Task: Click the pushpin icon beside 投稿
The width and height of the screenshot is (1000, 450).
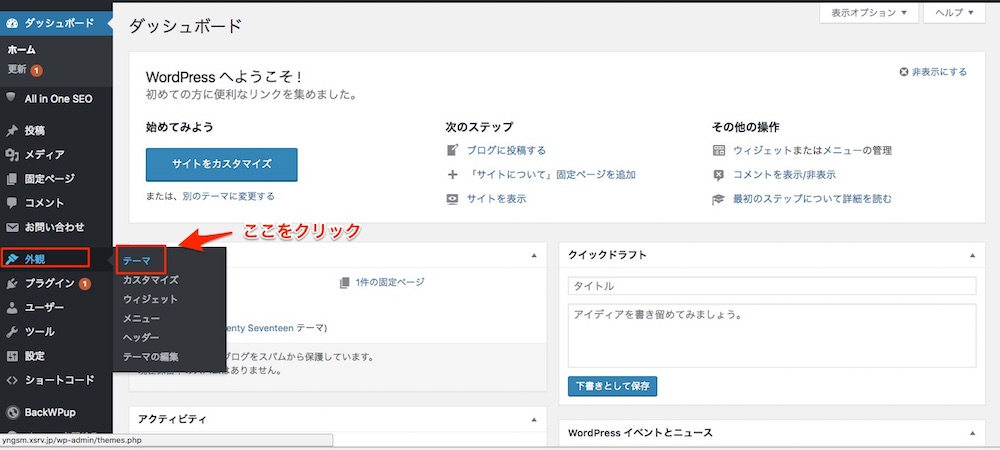Action: point(11,131)
